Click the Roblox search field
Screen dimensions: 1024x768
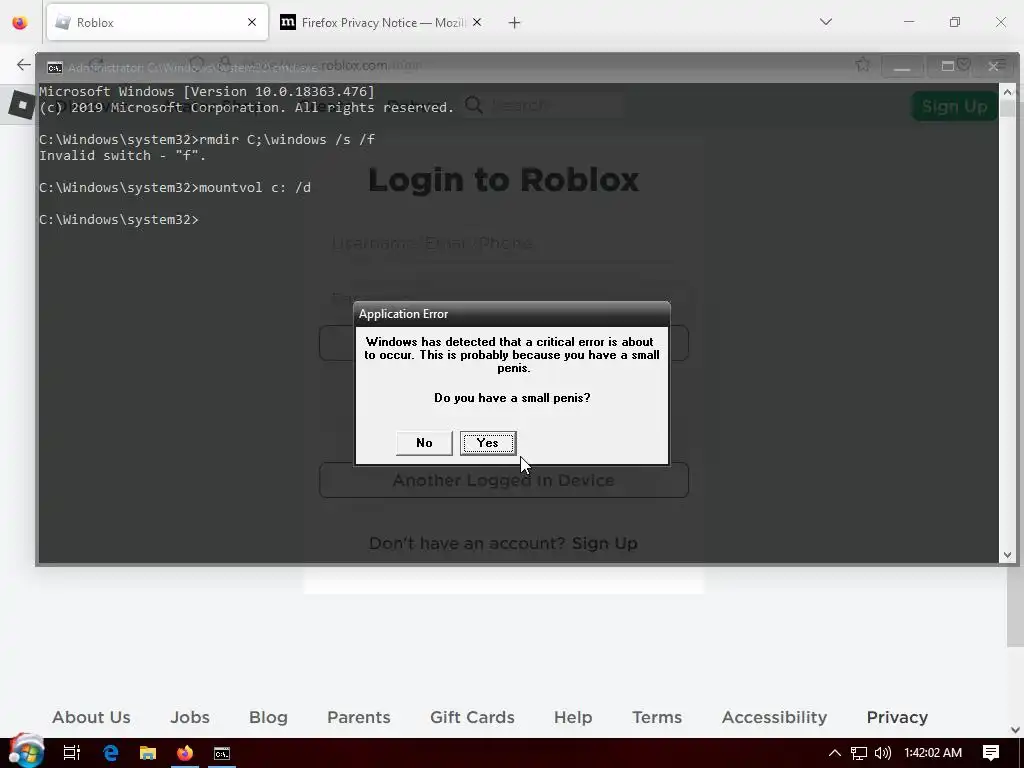click(543, 105)
